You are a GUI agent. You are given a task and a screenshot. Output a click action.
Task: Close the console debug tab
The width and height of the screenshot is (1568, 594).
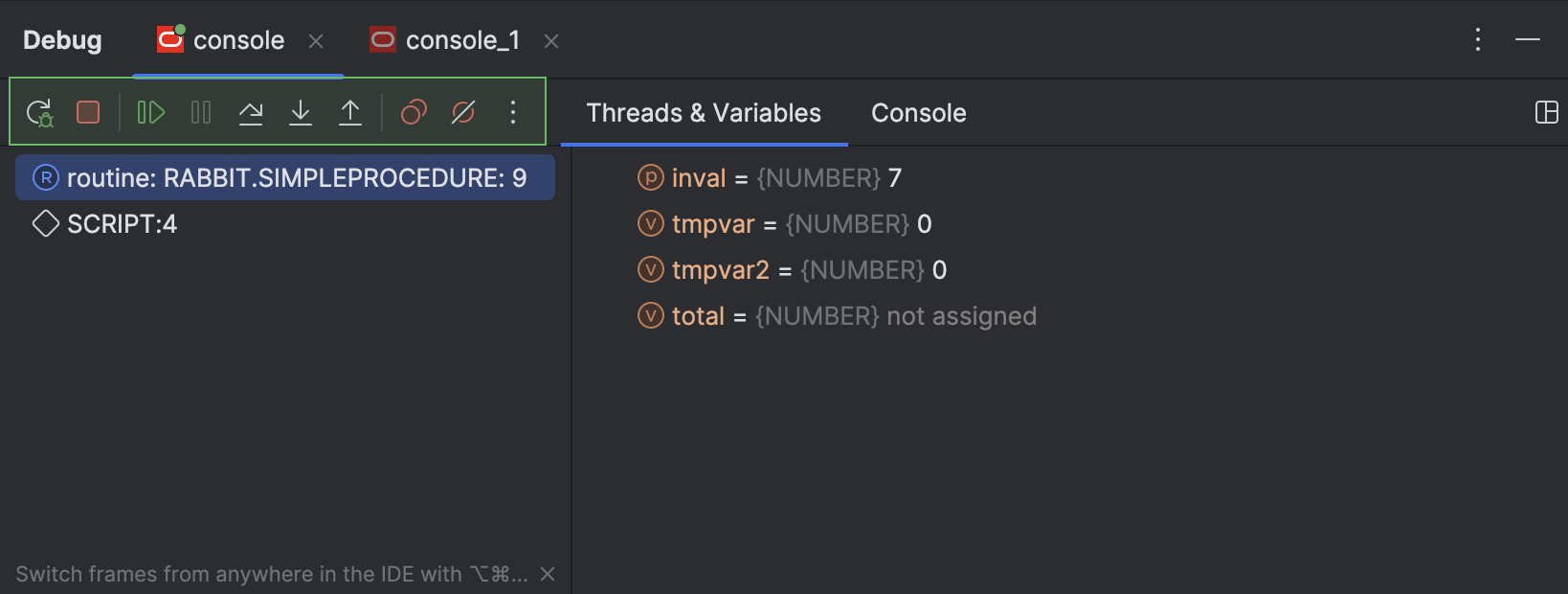pos(316,41)
